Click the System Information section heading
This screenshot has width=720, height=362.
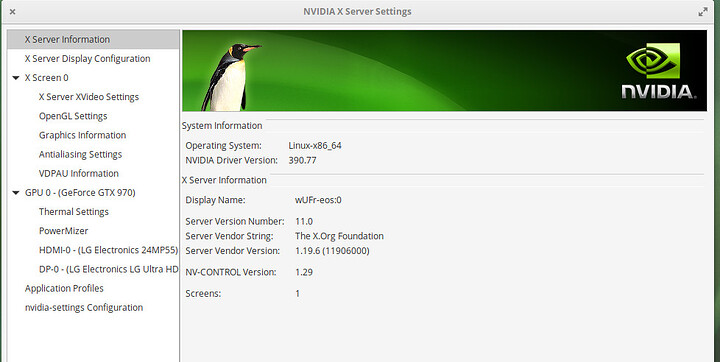222,126
